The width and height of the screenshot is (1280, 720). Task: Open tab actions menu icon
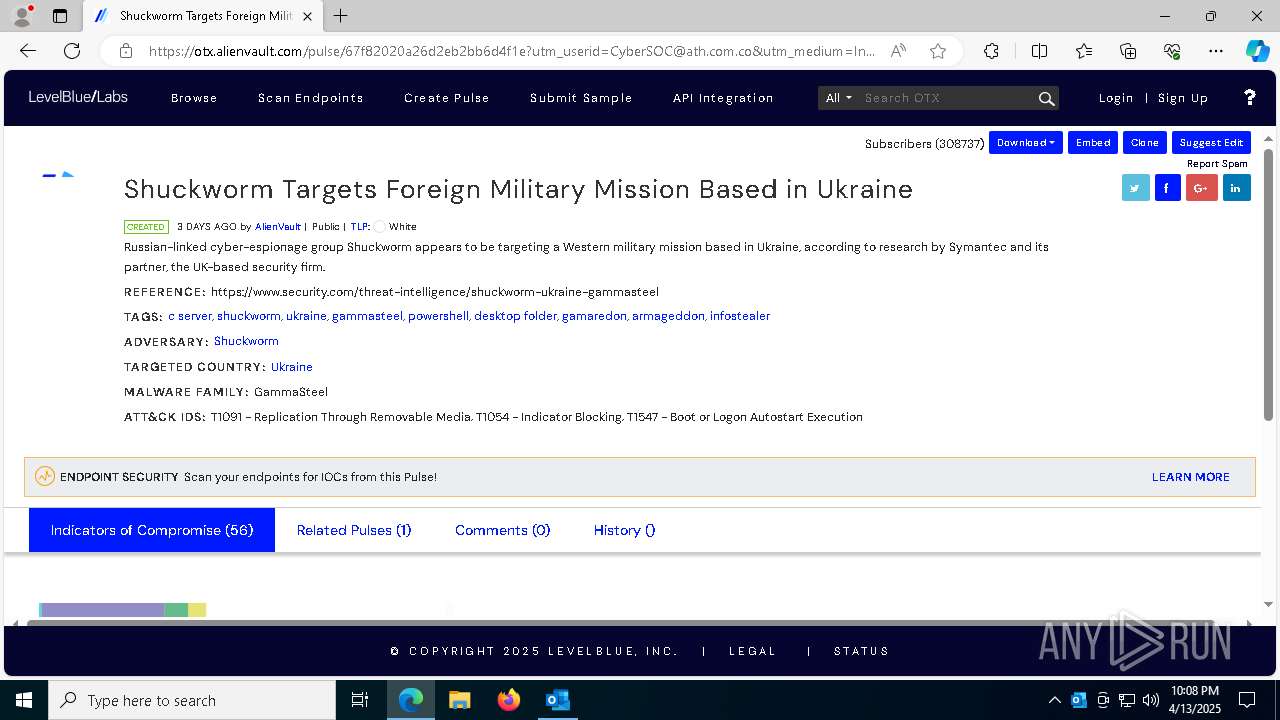pos(60,16)
